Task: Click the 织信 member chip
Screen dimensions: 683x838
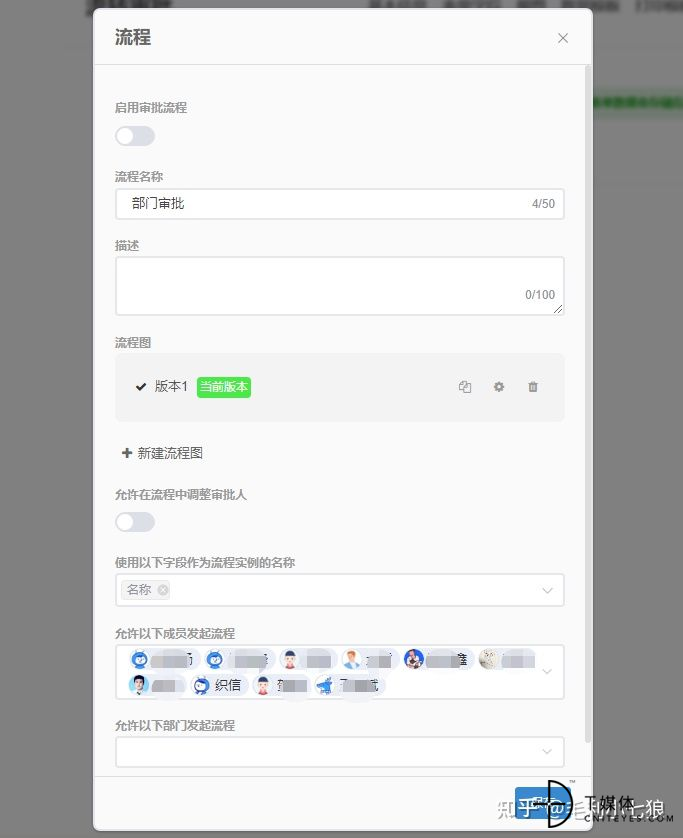Action: tap(218, 685)
